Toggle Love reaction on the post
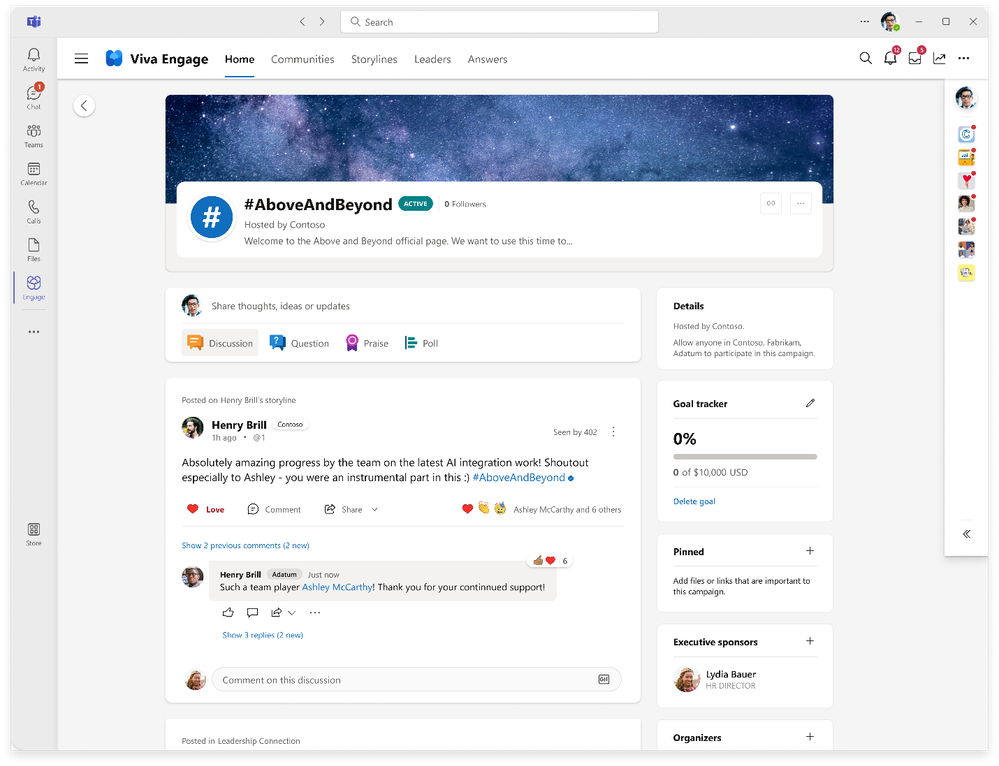Viewport: 999px width, 766px height. pyautogui.click(x=206, y=509)
